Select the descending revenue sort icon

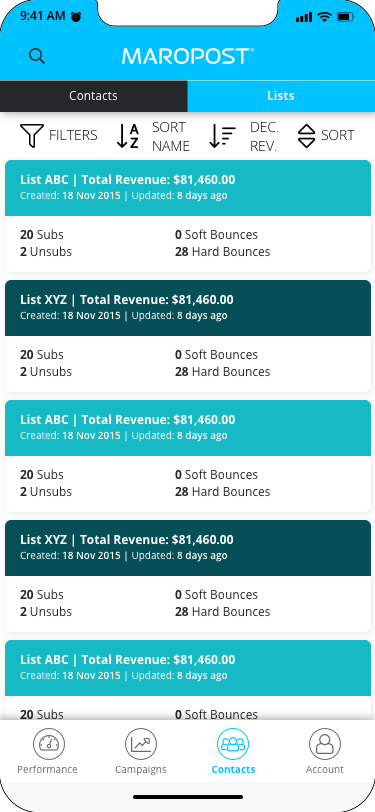coord(223,136)
